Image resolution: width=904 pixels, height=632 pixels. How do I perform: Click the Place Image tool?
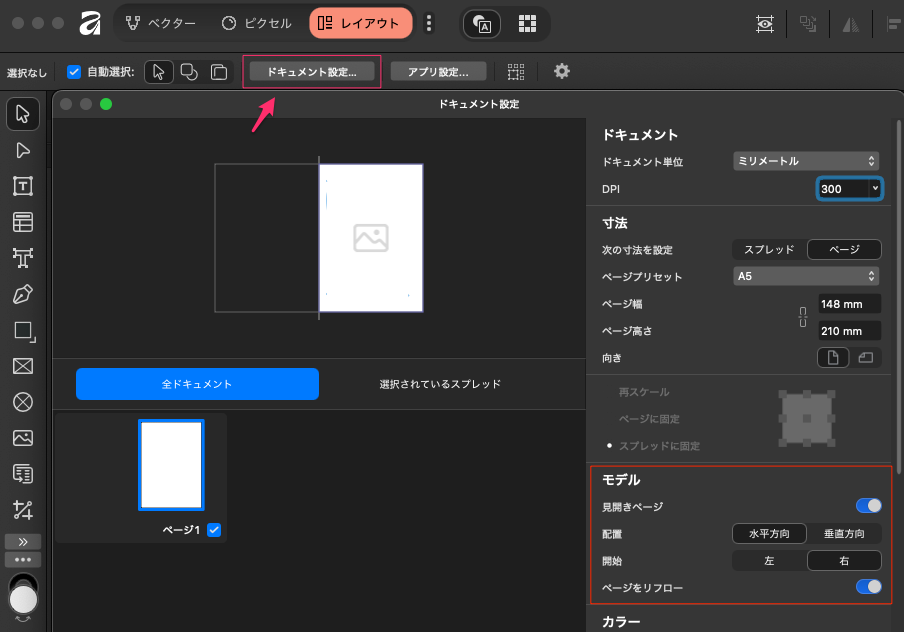(x=23, y=438)
